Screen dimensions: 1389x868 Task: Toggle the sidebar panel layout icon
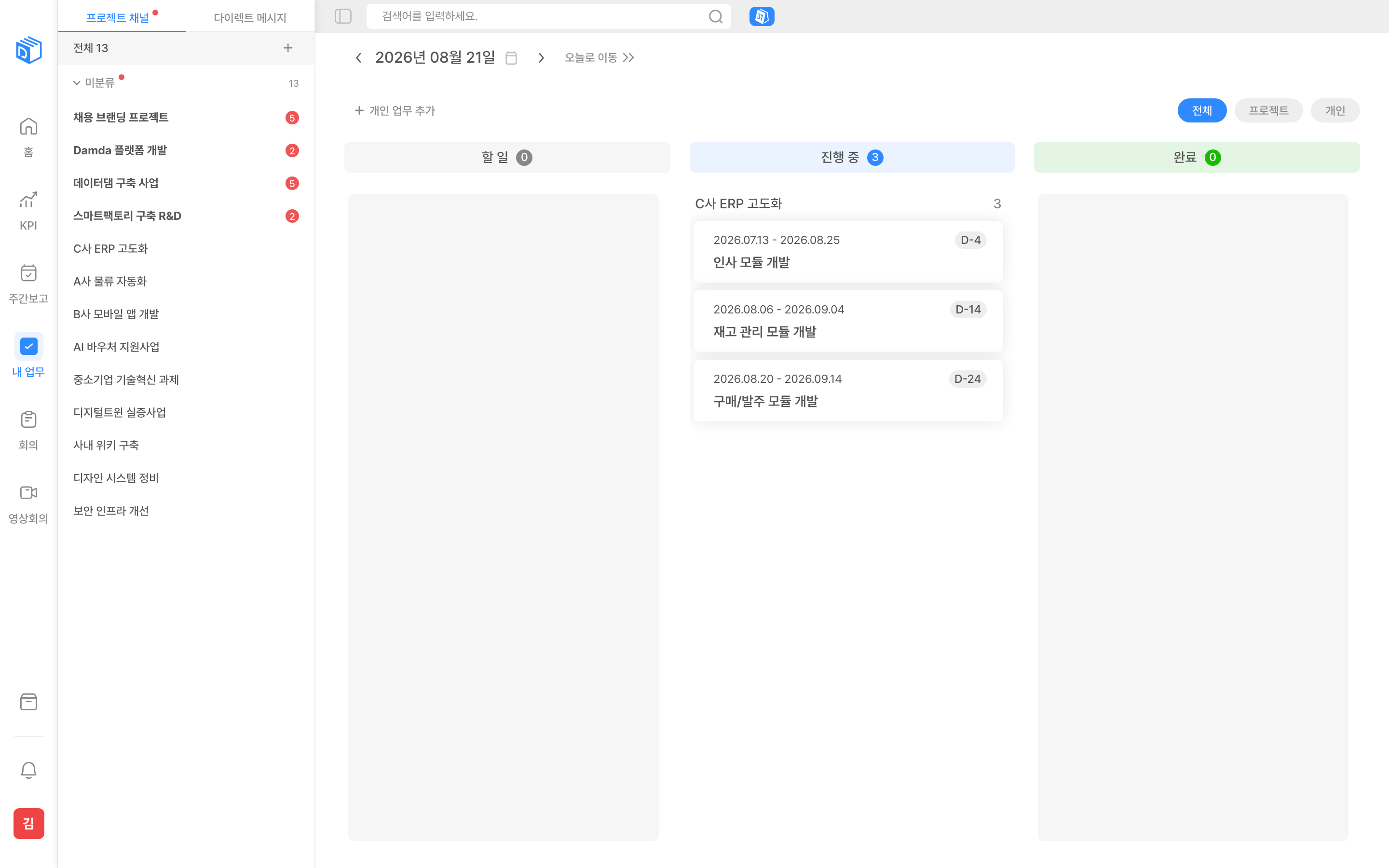point(343,16)
